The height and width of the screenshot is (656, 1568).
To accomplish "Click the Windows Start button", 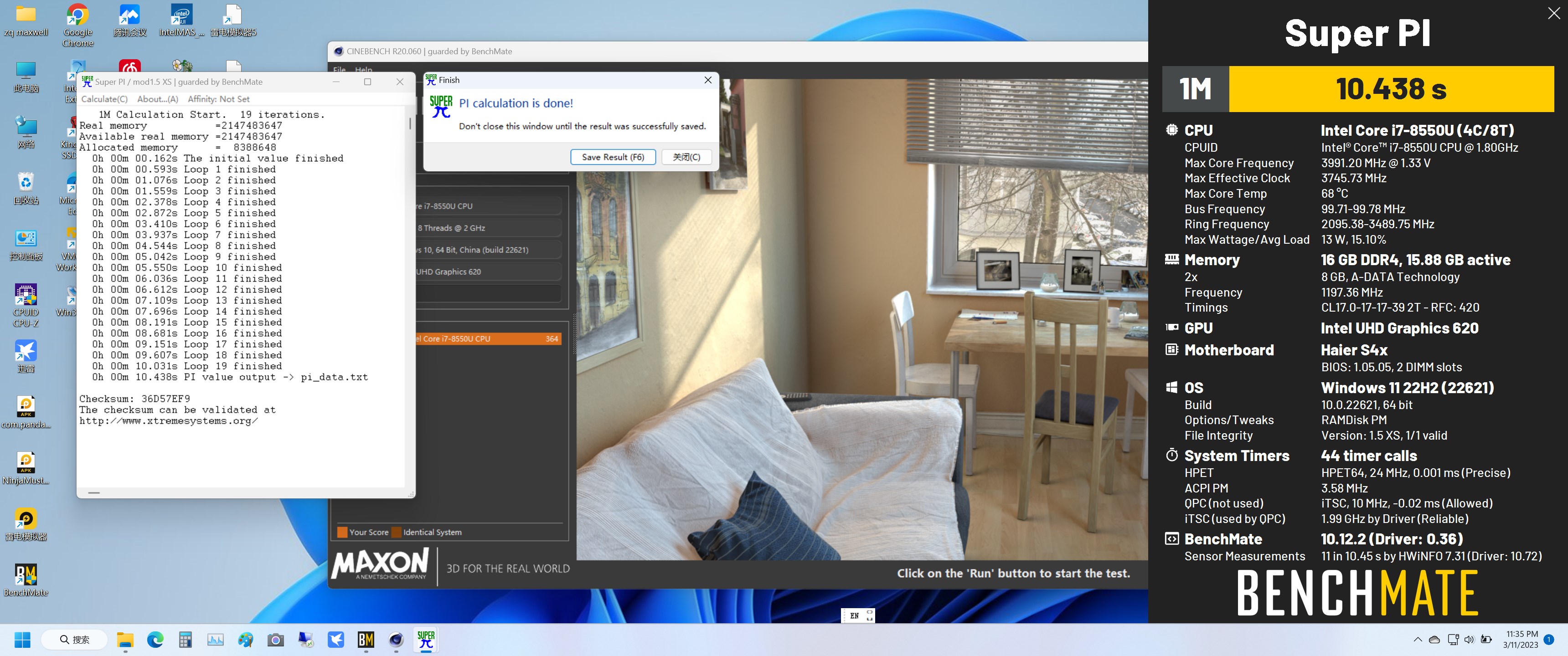I will click(22, 640).
